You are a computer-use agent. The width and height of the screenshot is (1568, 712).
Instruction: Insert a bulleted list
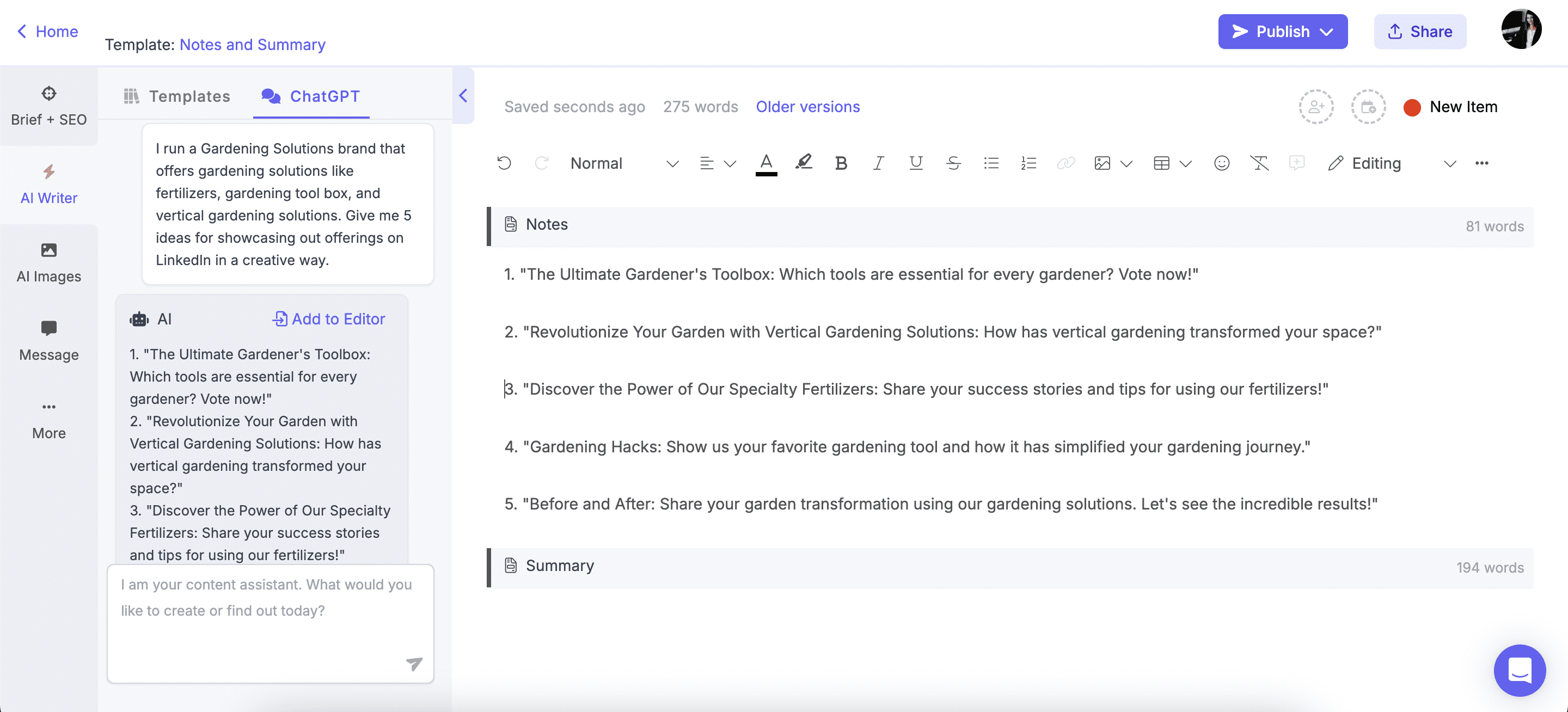click(x=991, y=163)
